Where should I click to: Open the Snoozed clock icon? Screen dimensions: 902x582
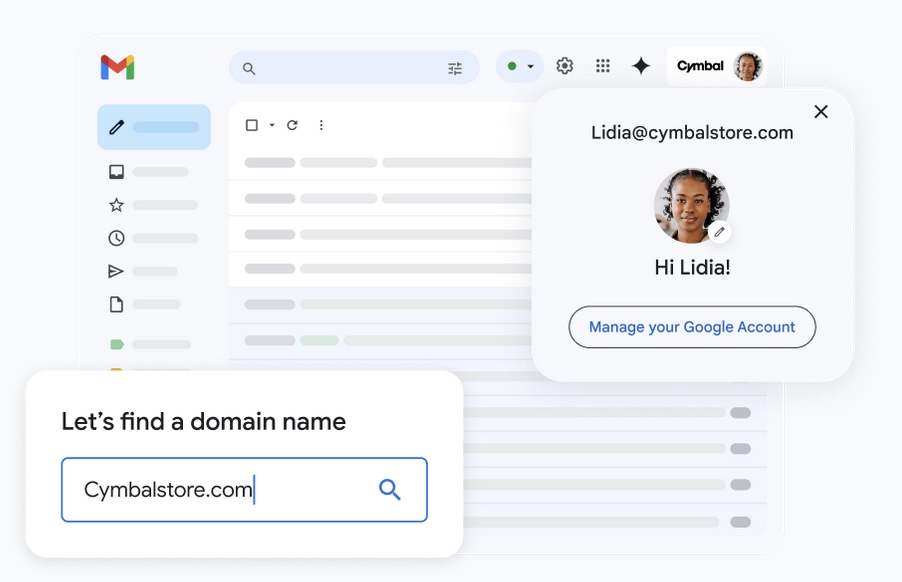point(116,238)
